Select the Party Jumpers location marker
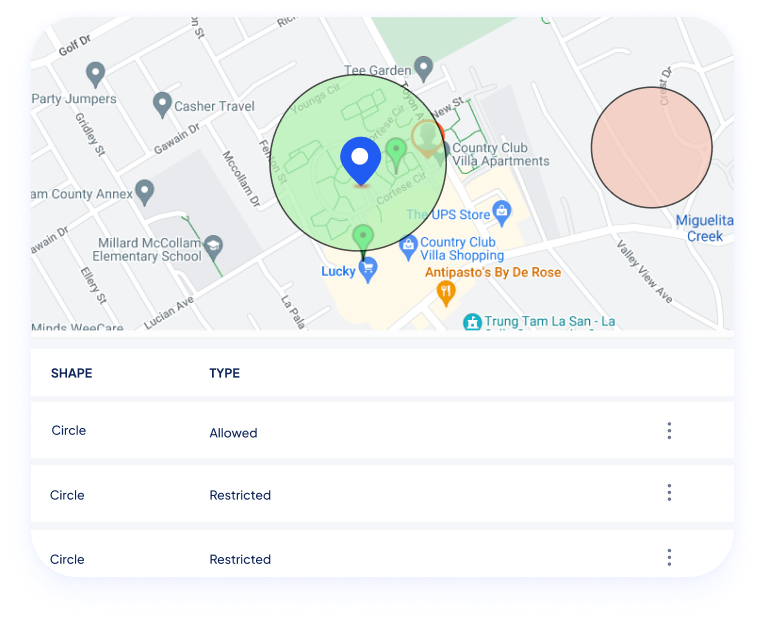 [96, 73]
